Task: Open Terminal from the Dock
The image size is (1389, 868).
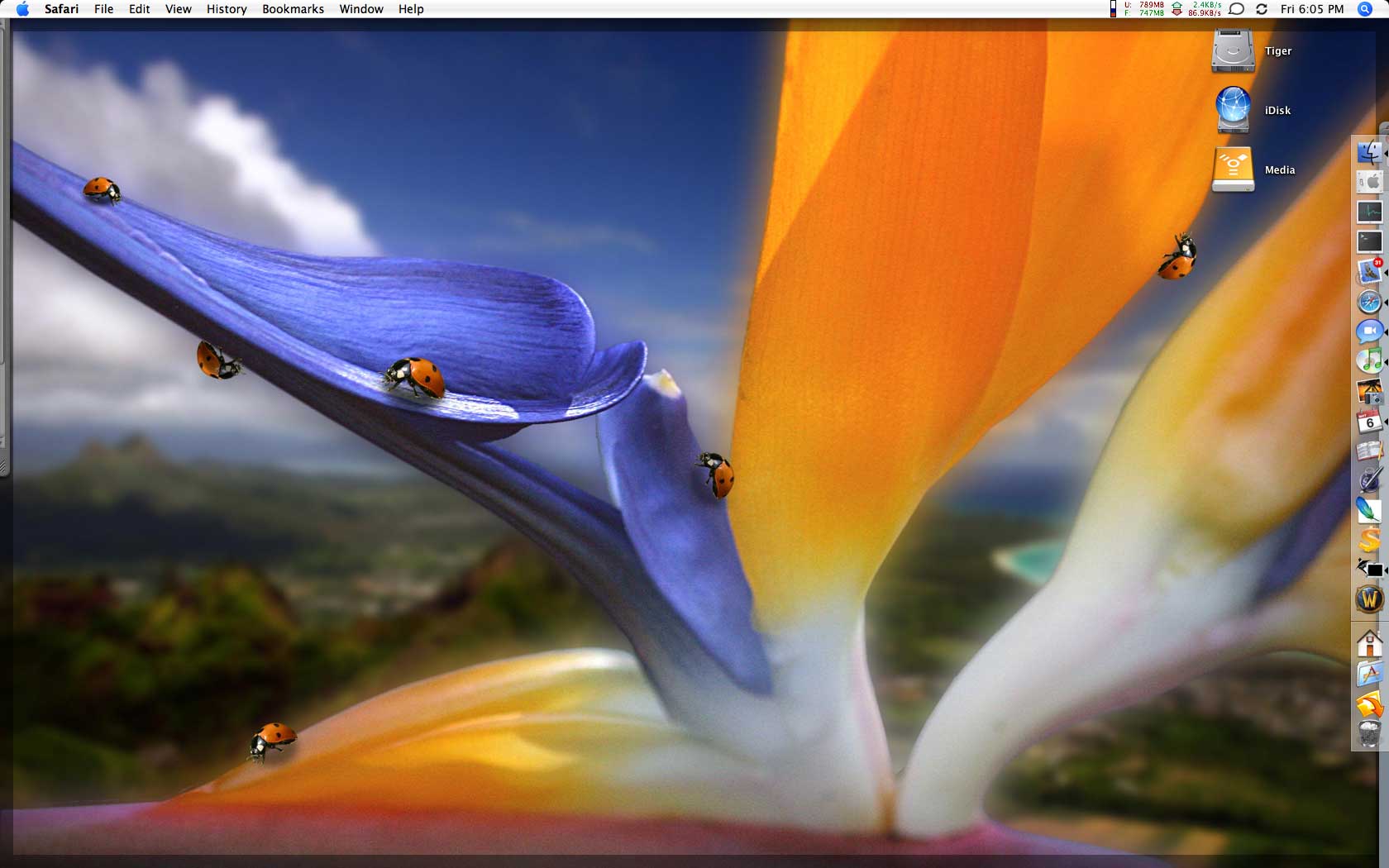Action: [1370, 242]
